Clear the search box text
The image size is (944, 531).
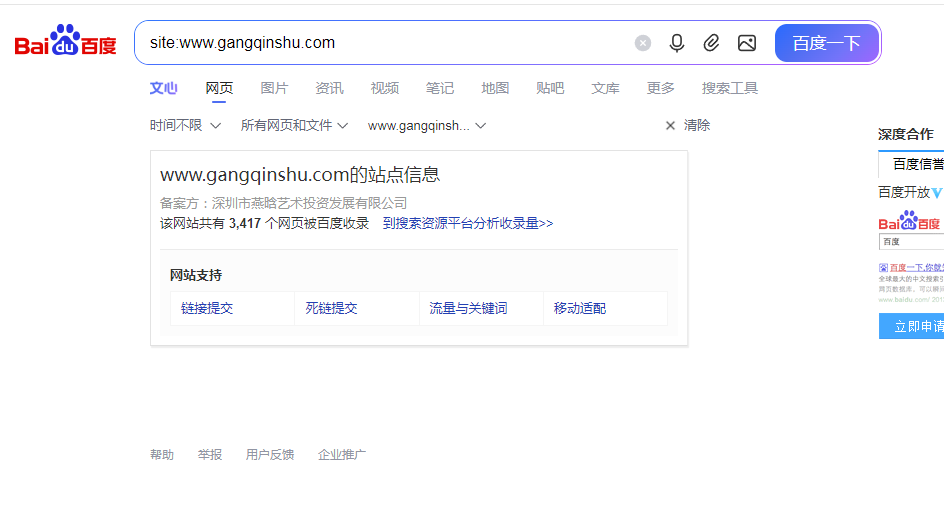point(642,43)
